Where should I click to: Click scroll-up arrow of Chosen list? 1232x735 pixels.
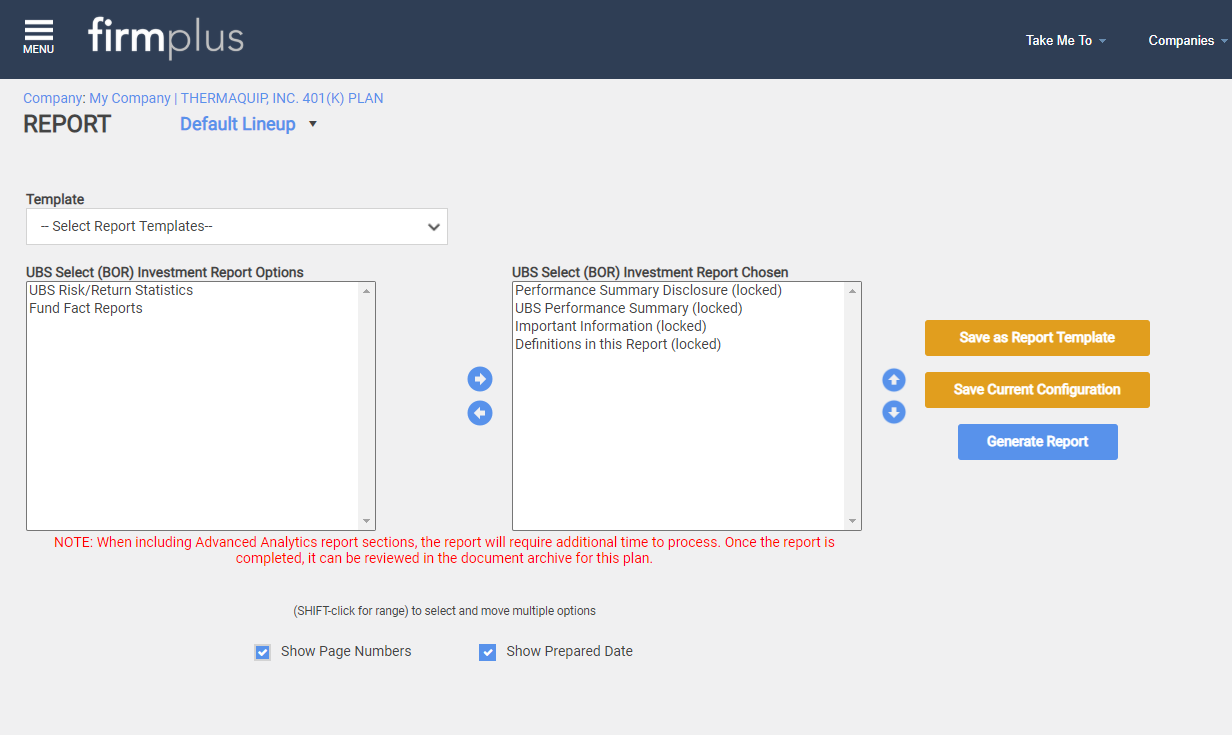pos(853,291)
